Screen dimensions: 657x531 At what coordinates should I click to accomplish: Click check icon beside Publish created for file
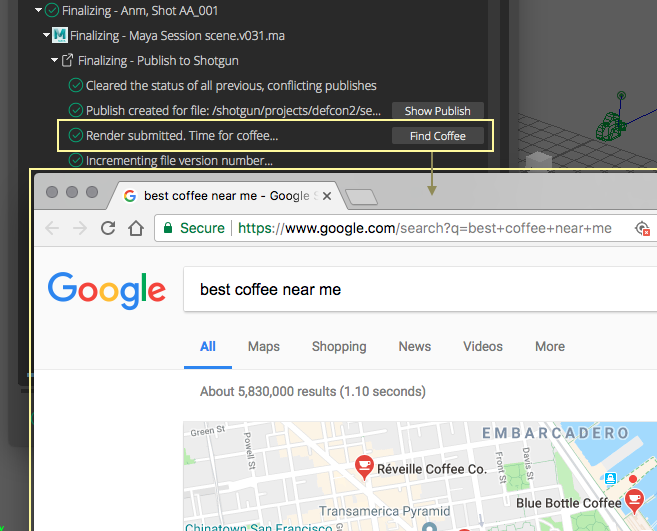pyautogui.click(x=75, y=111)
